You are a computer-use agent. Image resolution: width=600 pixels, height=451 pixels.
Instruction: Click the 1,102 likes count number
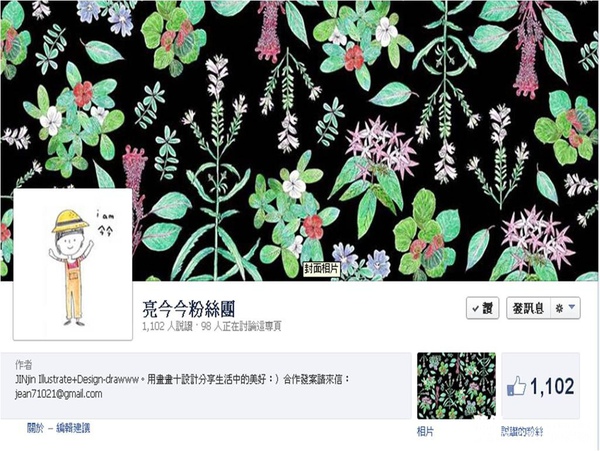(x=552, y=386)
